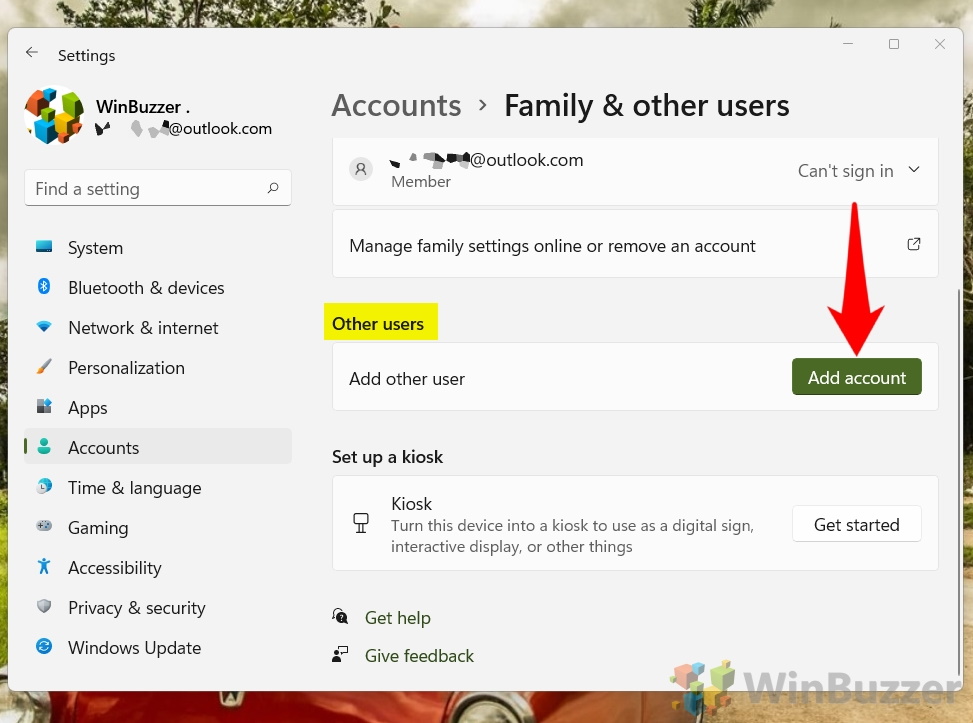Image resolution: width=973 pixels, height=723 pixels.
Task: Open the Give feedback link
Action: click(419, 655)
